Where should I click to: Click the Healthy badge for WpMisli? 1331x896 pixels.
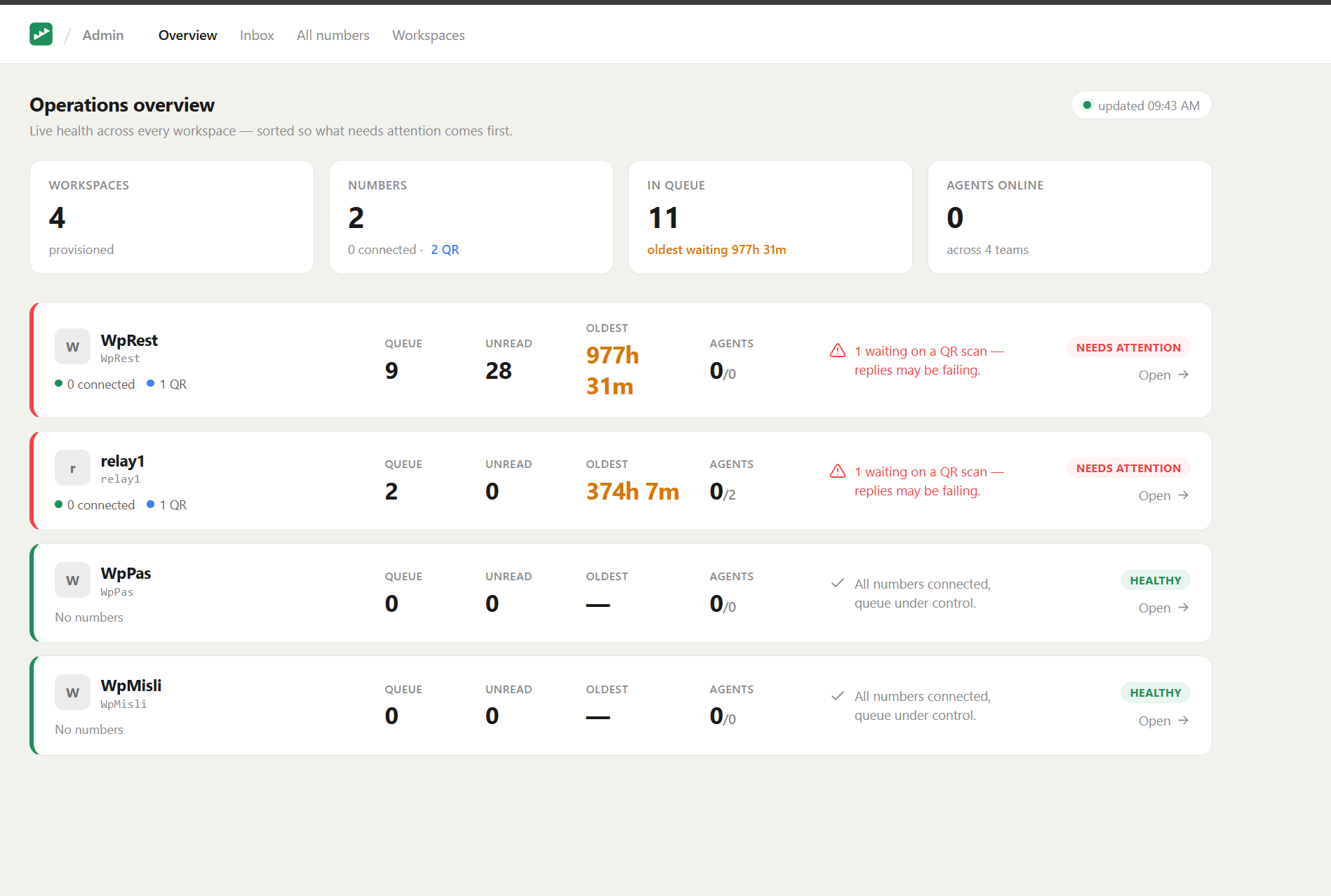pos(1155,693)
